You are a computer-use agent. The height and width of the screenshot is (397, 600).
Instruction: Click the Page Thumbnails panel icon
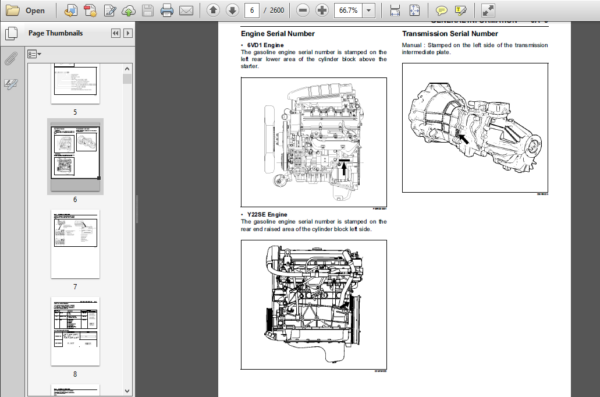pyautogui.click(x=11, y=33)
